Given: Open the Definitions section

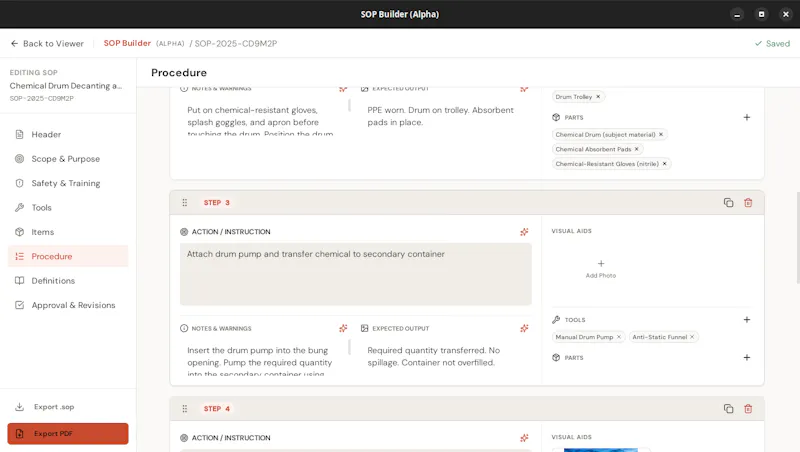Looking at the screenshot, I should point(68,281).
